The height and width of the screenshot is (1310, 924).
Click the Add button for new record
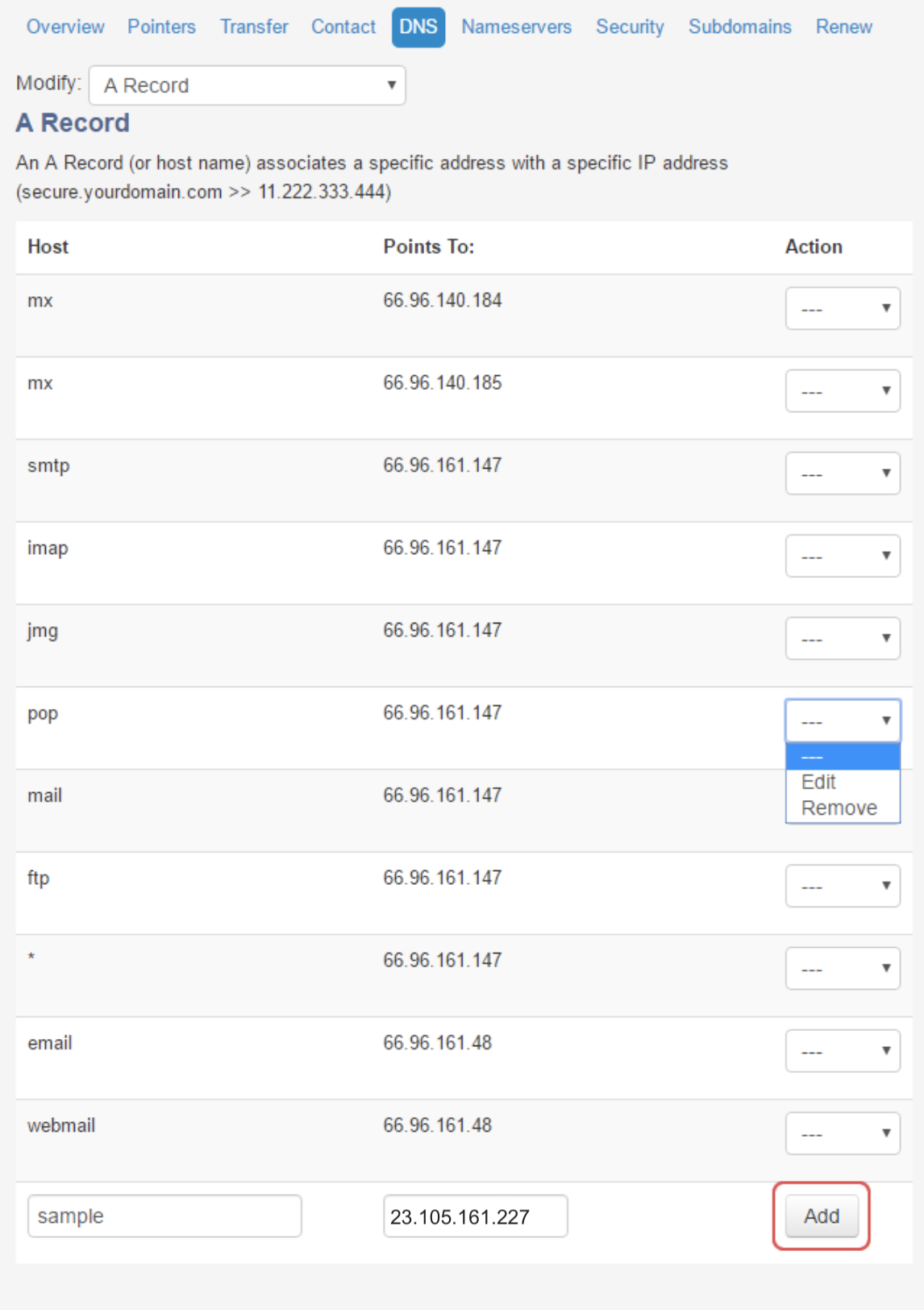click(x=821, y=1216)
